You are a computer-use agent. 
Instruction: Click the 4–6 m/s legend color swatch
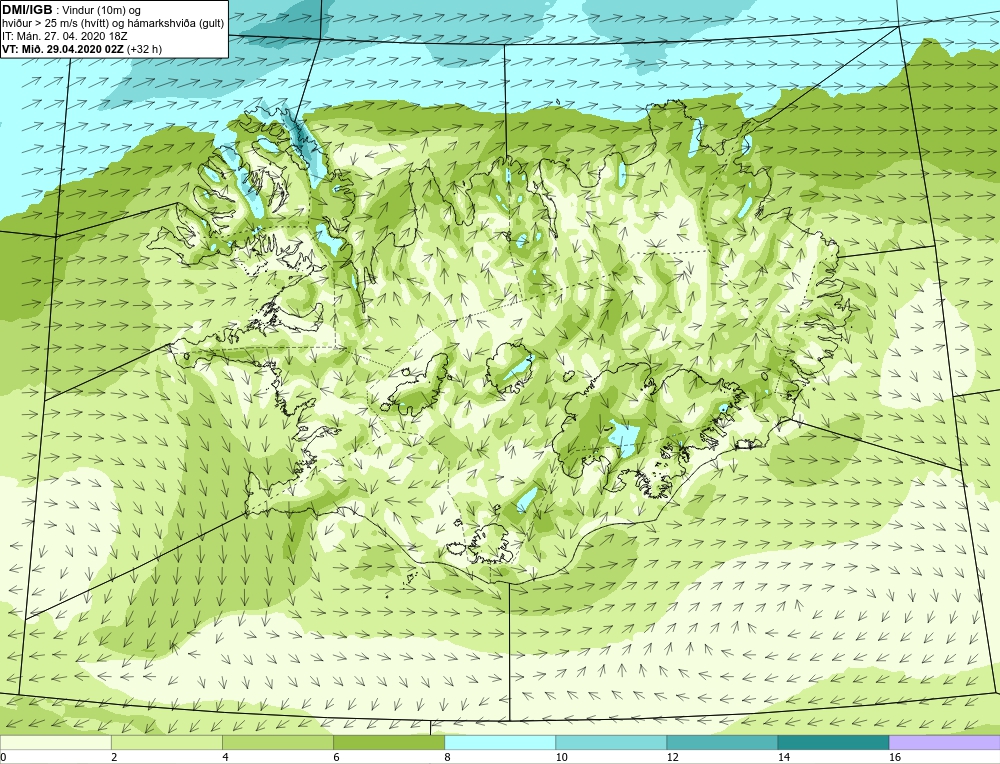277,742
